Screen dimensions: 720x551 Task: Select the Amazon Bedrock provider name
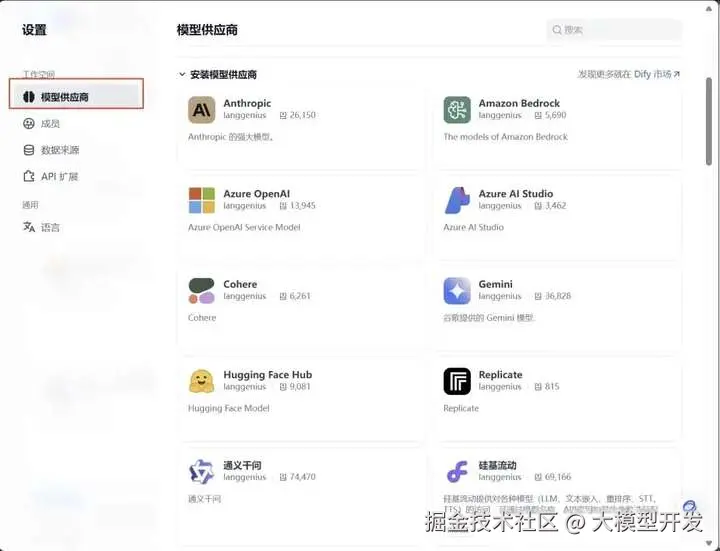[519, 103]
